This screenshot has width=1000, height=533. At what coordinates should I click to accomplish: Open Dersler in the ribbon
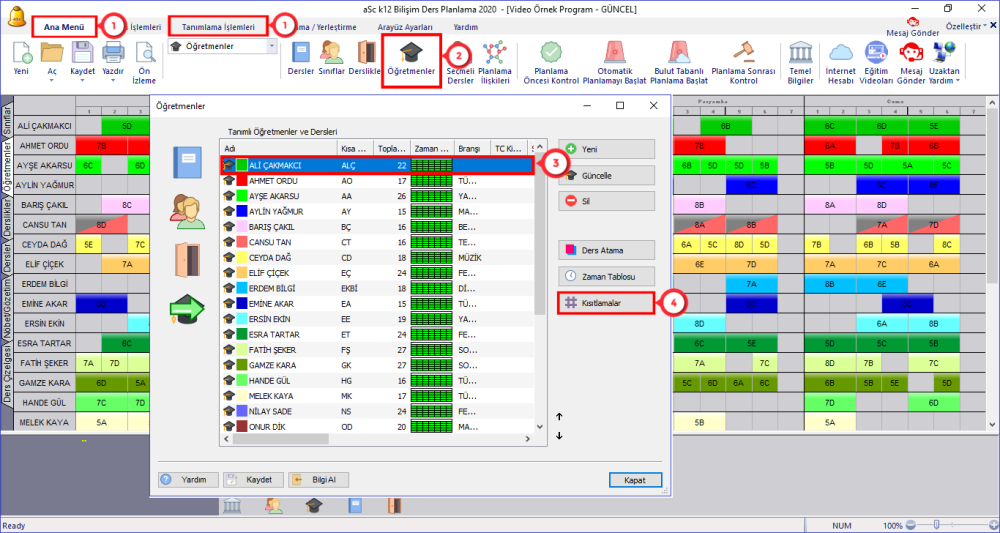(x=300, y=59)
